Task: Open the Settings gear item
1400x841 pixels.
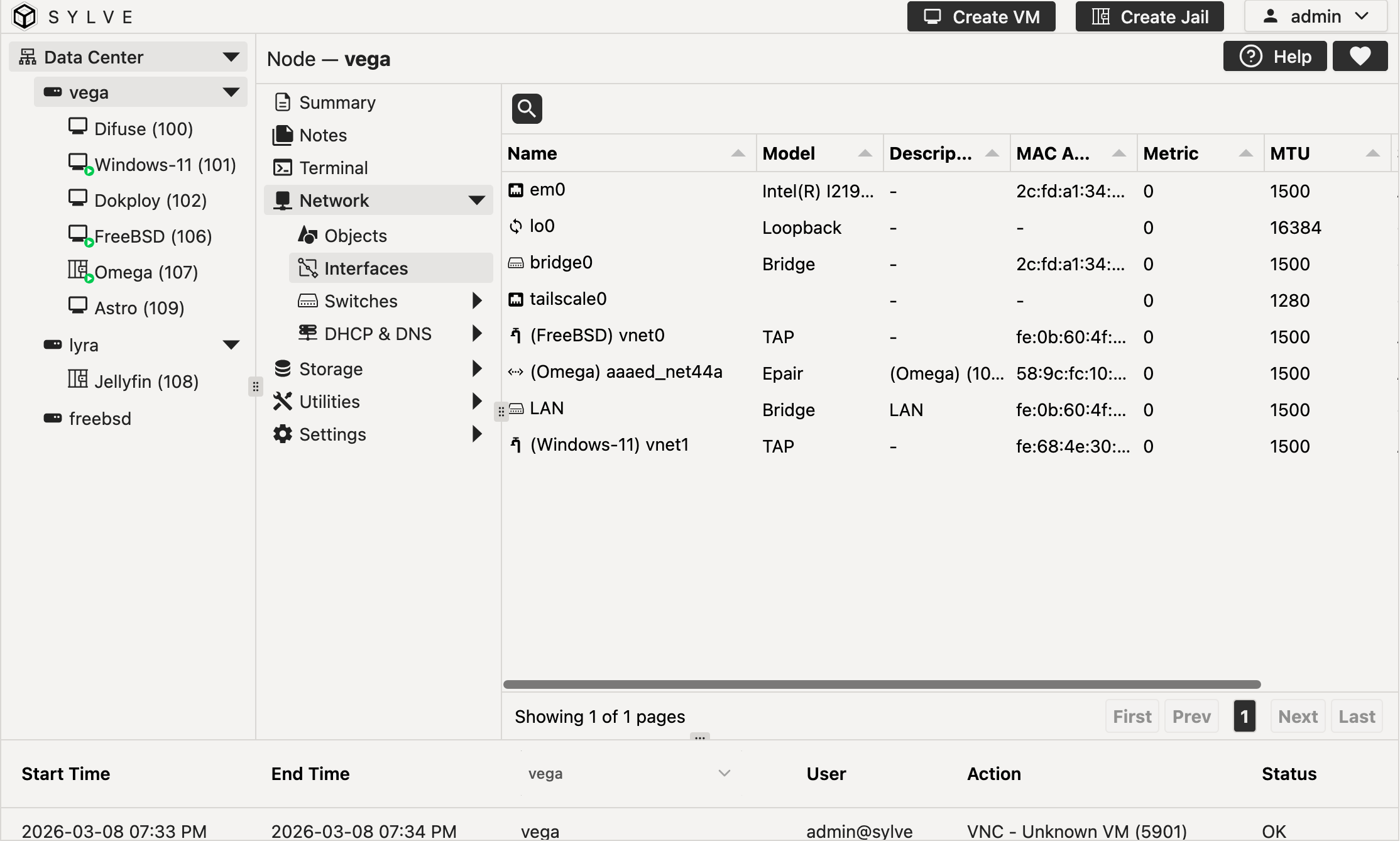Action: [332, 434]
